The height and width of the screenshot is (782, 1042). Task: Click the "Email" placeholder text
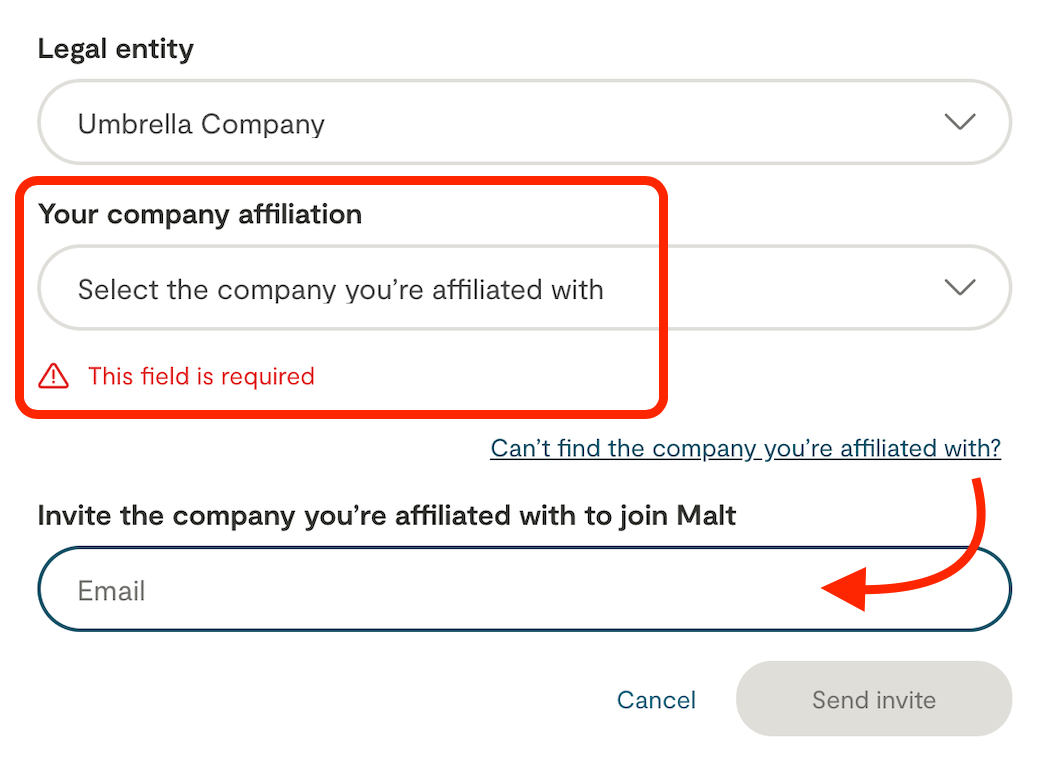click(x=112, y=591)
